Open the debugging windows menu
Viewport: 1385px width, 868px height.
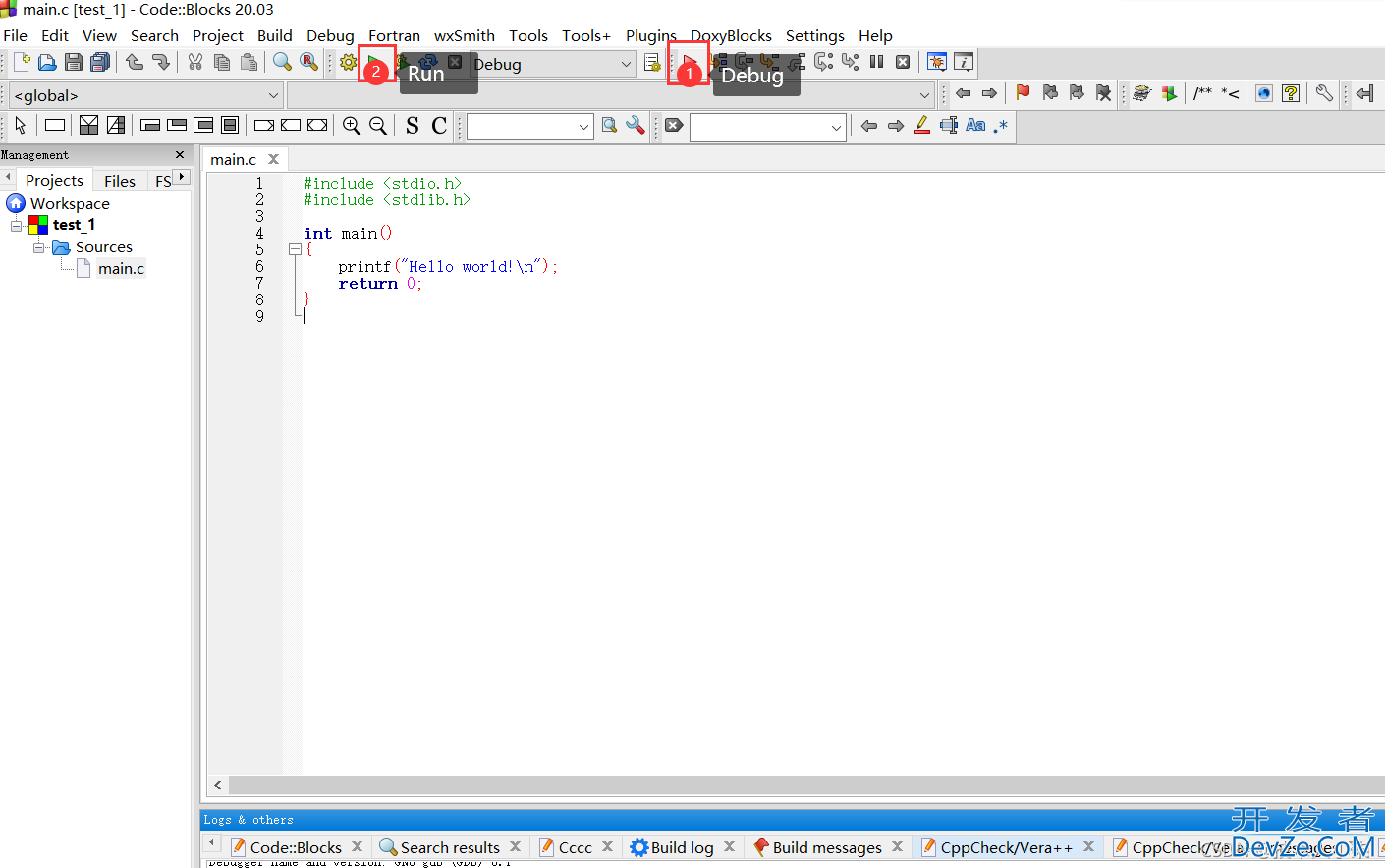coord(937,62)
